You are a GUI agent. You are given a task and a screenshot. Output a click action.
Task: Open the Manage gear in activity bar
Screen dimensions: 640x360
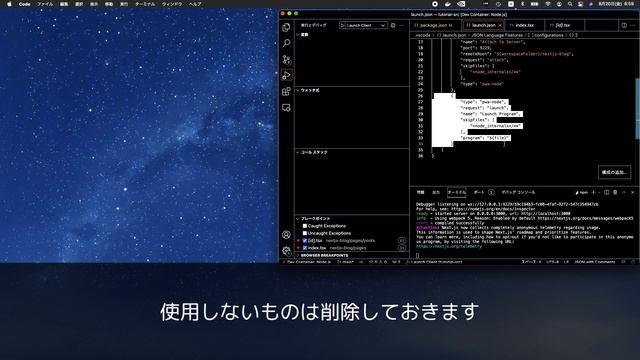pos(286,251)
